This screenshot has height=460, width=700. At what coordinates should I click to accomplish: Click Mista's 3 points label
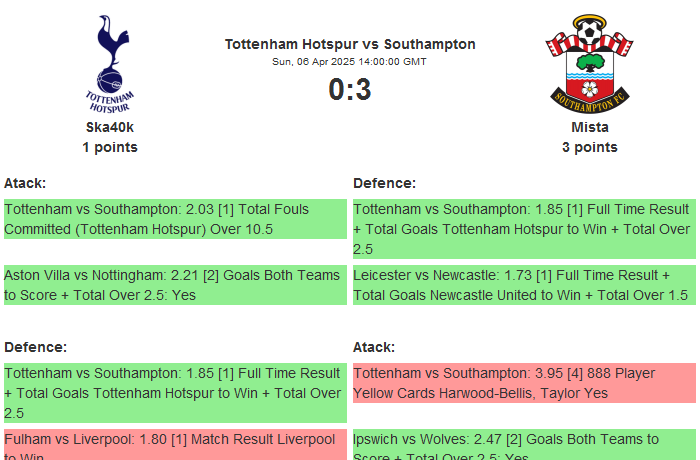pyautogui.click(x=590, y=147)
